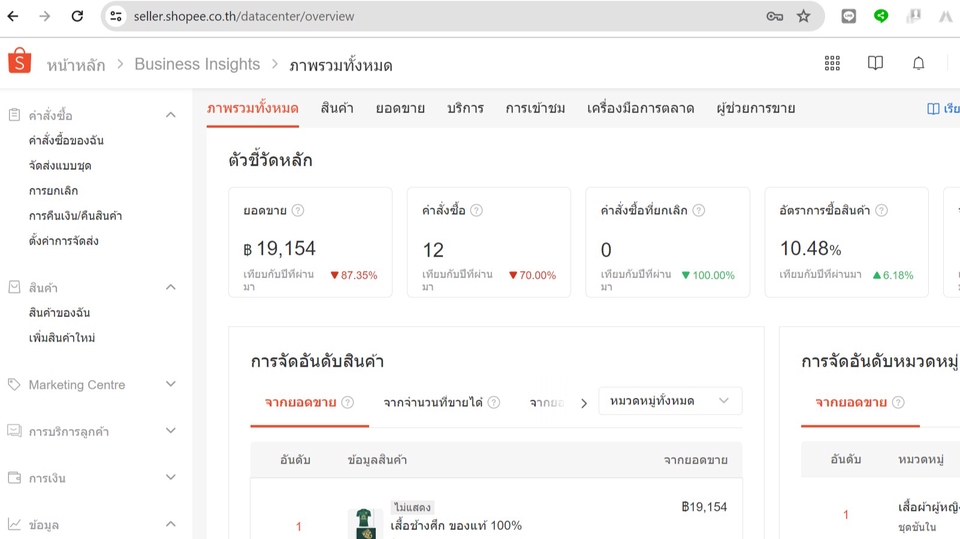Screen dimensions: 960x539
Task: Open the หมวดหมู่ทั้งหมด dropdown
Action: pos(670,401)
